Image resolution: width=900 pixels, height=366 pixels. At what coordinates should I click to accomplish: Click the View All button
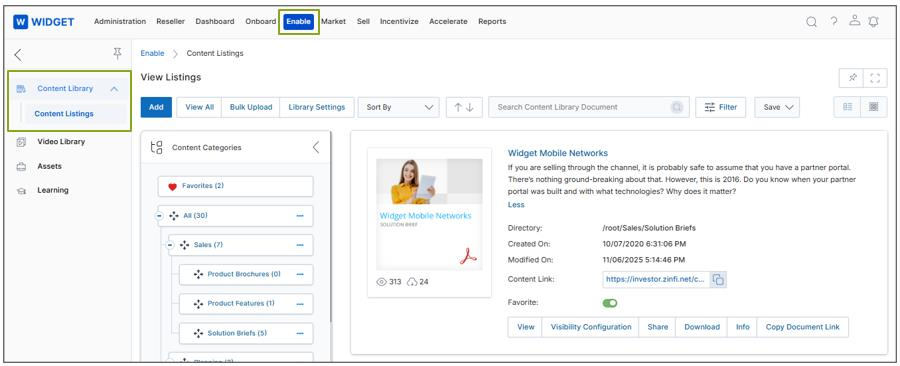[x=199, y=107]
